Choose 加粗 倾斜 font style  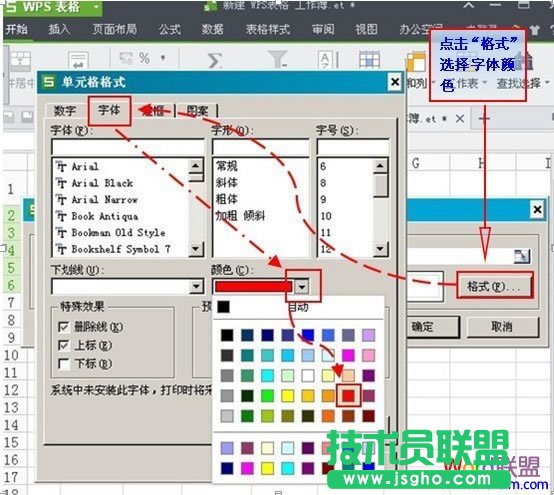coord(240,216)
